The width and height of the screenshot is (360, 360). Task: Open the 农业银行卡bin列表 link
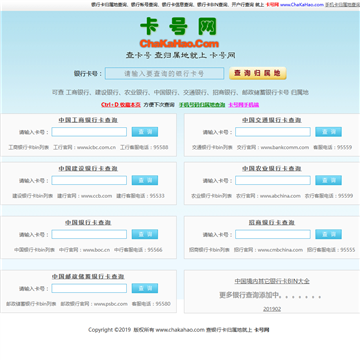(211, 196)
